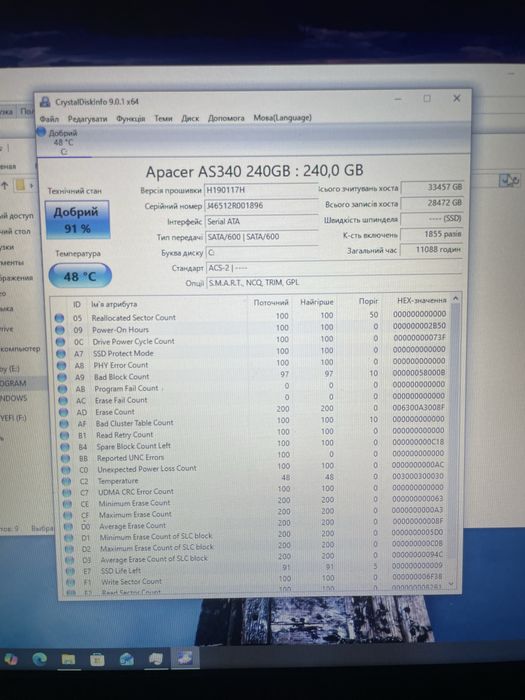The image size is (525, 700).
Task: Click the 48 °C temperature button
Action: [80, 276]
